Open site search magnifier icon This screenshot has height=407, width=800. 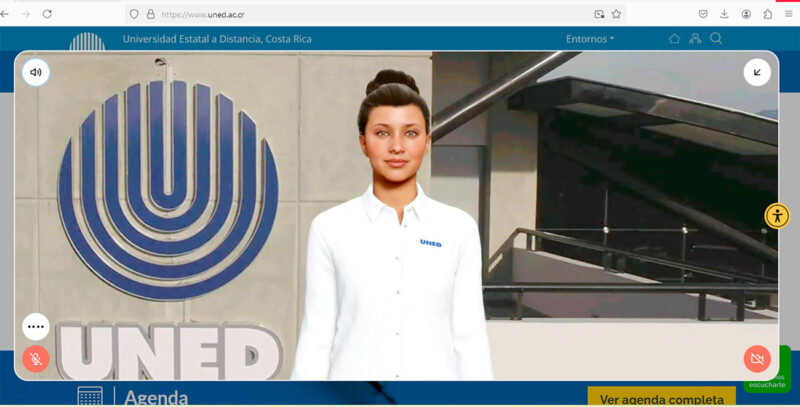(x=716, y=39)
